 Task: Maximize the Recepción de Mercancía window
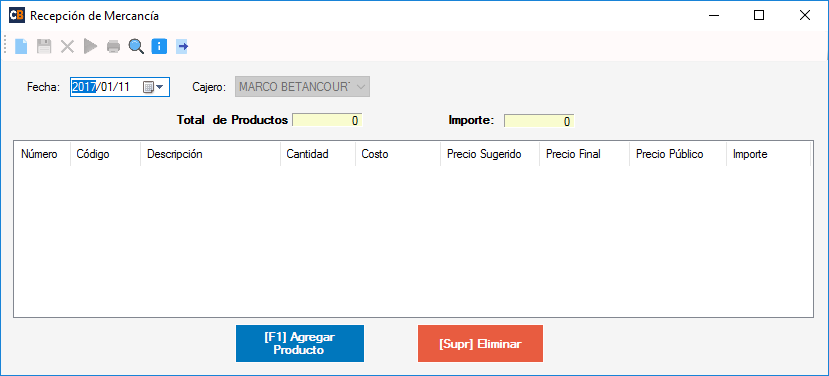759,15
